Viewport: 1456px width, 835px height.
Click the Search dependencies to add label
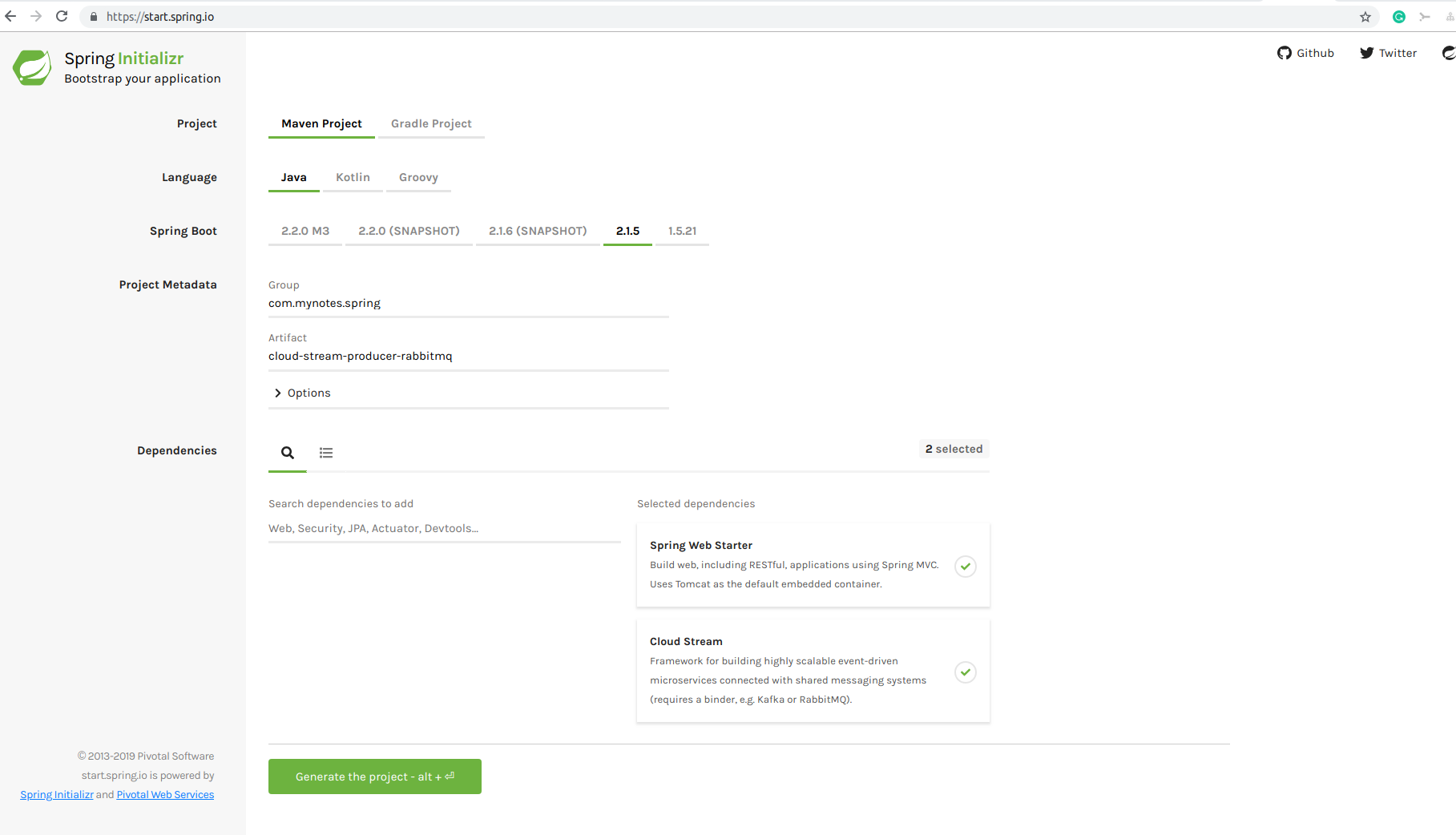(x=341, y=504)
